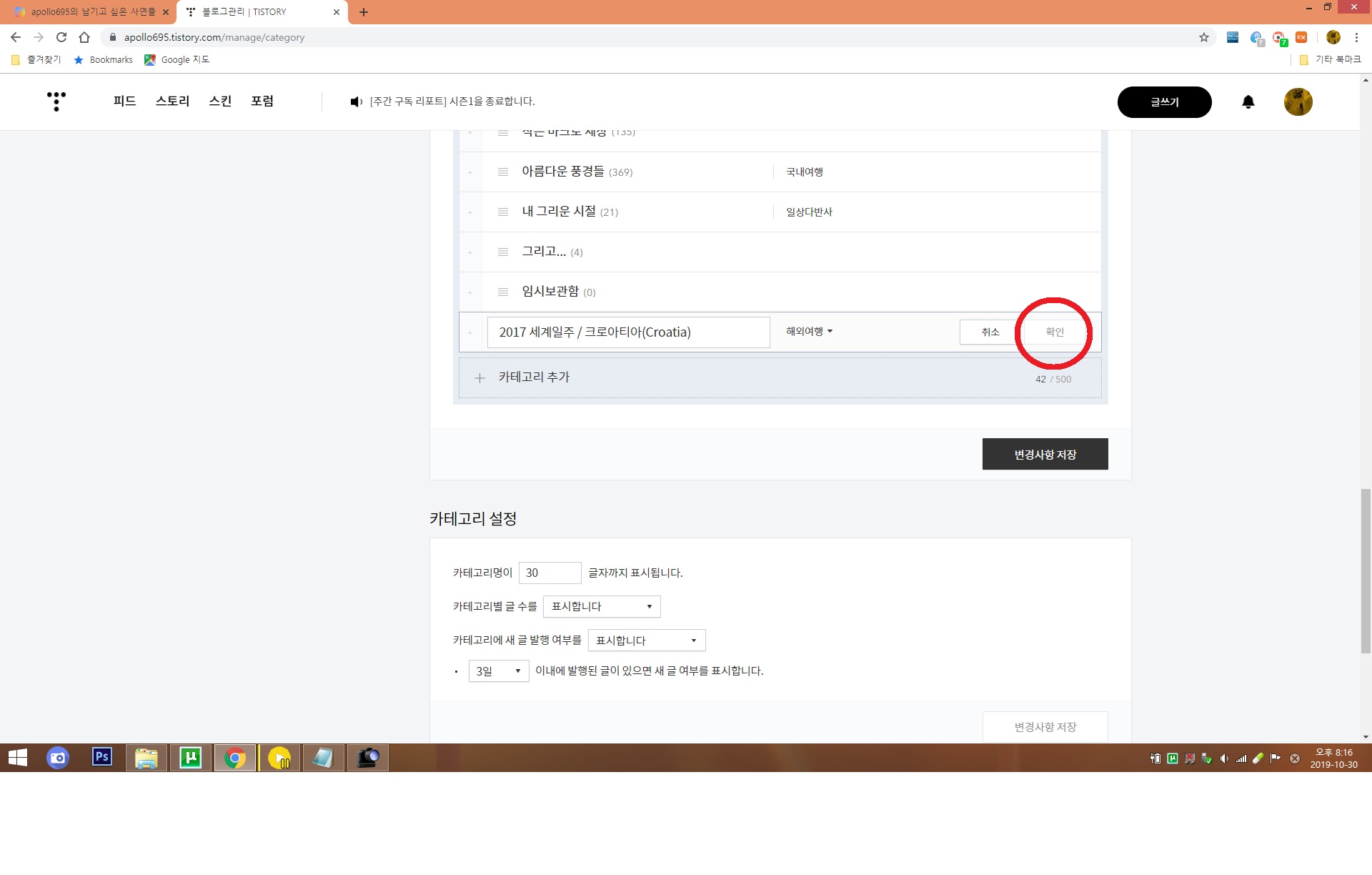Click the Tistory logo icon
Screen dimensions: 1372x875
(x=56, y=101)
